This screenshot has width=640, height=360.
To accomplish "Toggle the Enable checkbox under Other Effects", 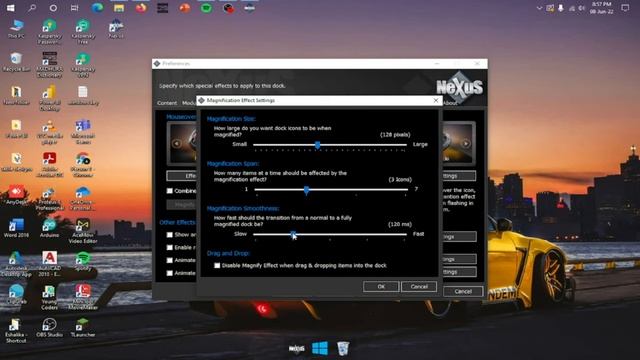I will click(170, 247).
